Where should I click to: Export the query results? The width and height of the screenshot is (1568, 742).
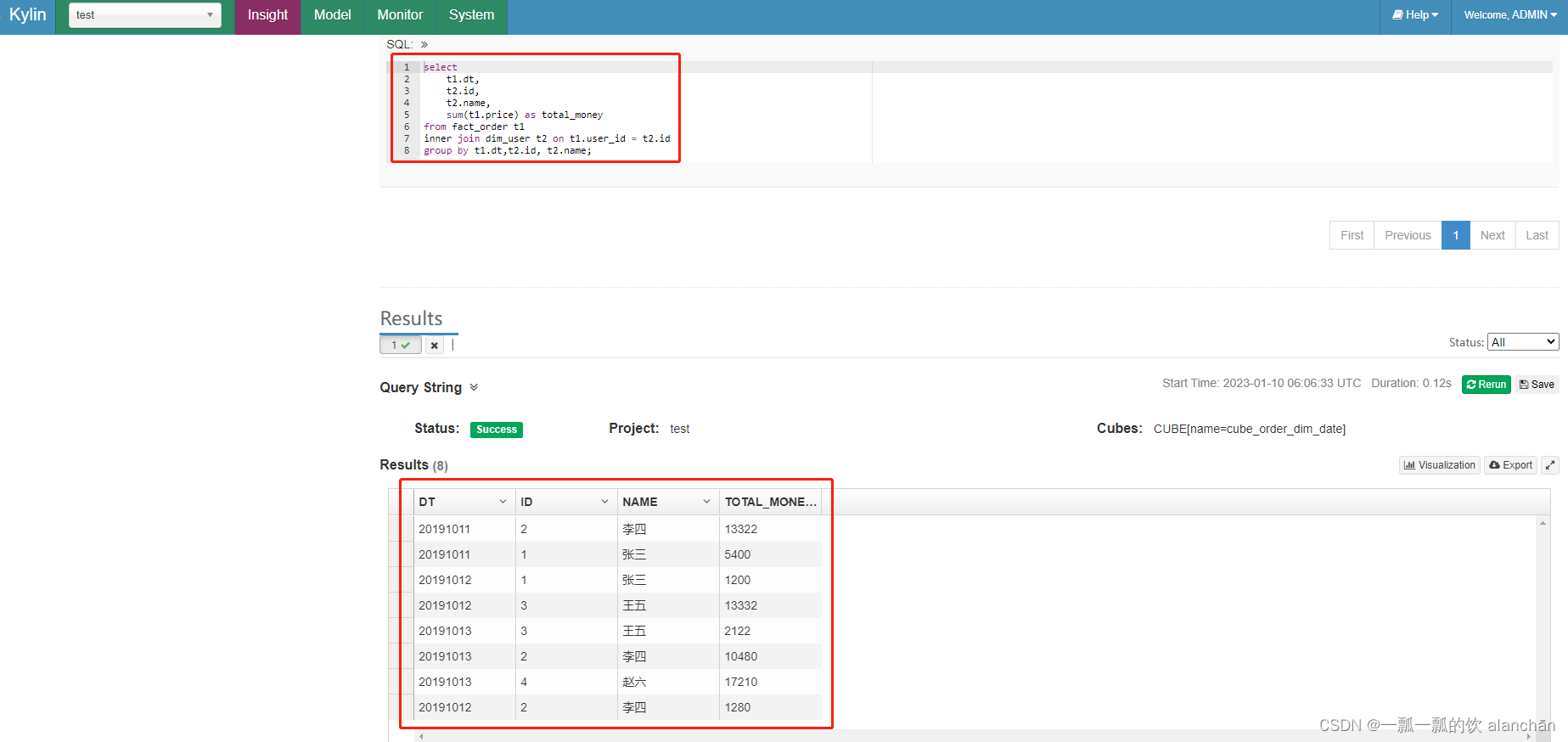tap(1510, 465)
